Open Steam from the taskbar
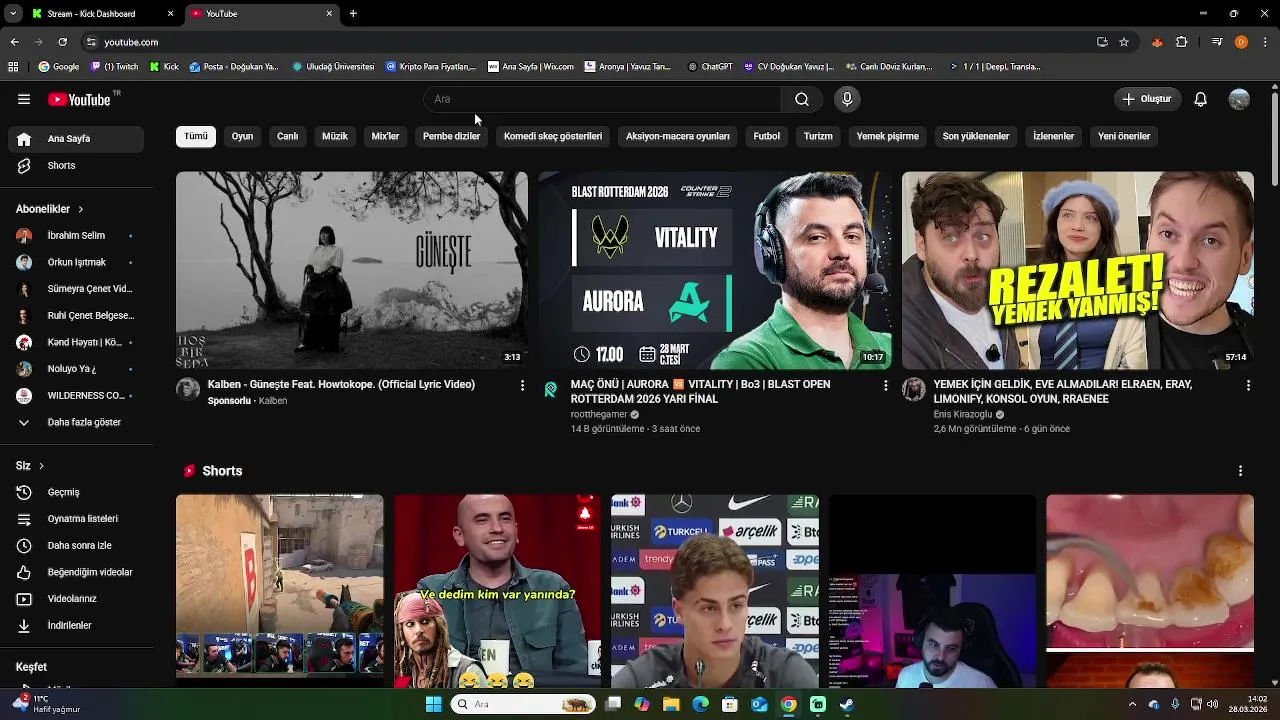Viewport: 1280px width, 720px height. click(846, 704)
